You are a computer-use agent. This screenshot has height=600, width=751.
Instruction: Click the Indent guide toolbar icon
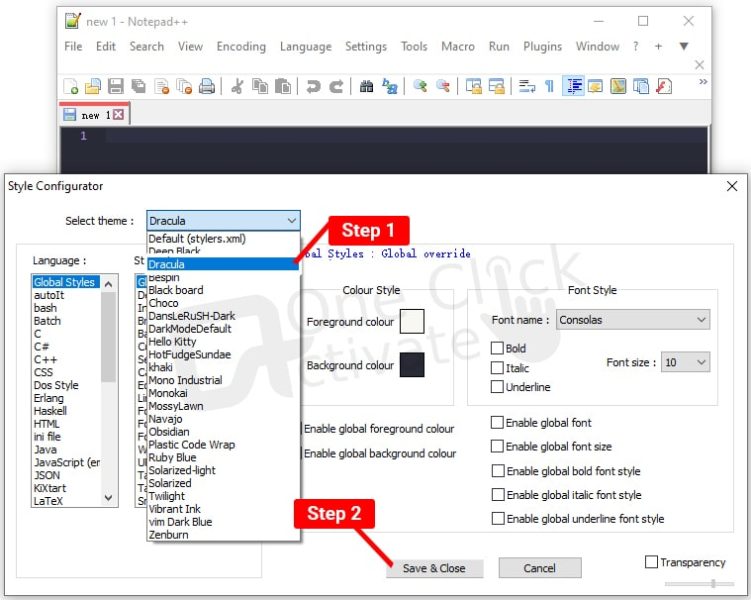click(x=573, y=86)
